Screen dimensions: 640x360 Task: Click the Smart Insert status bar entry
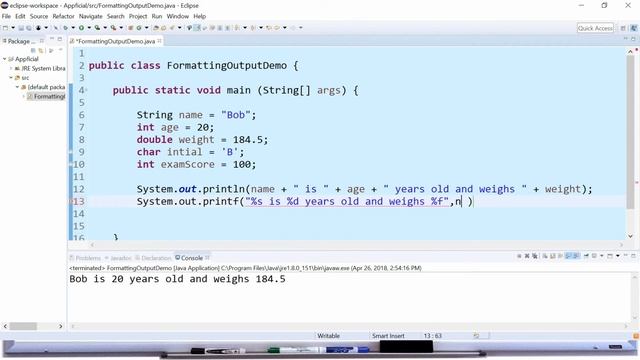coord(388,336)
